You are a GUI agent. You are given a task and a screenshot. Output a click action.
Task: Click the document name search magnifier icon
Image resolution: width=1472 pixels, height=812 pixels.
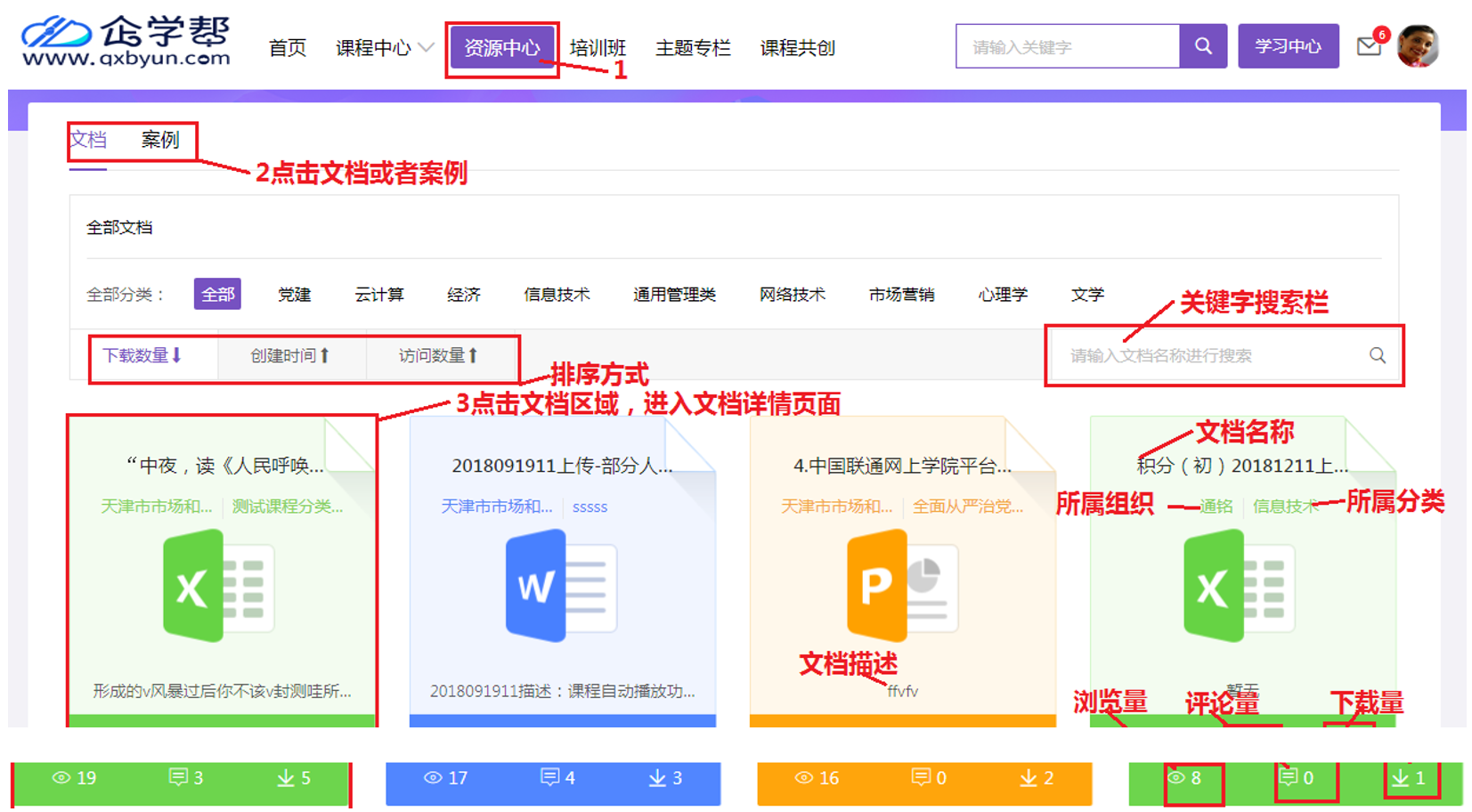pyautogui.click(x=1377, y=355)
